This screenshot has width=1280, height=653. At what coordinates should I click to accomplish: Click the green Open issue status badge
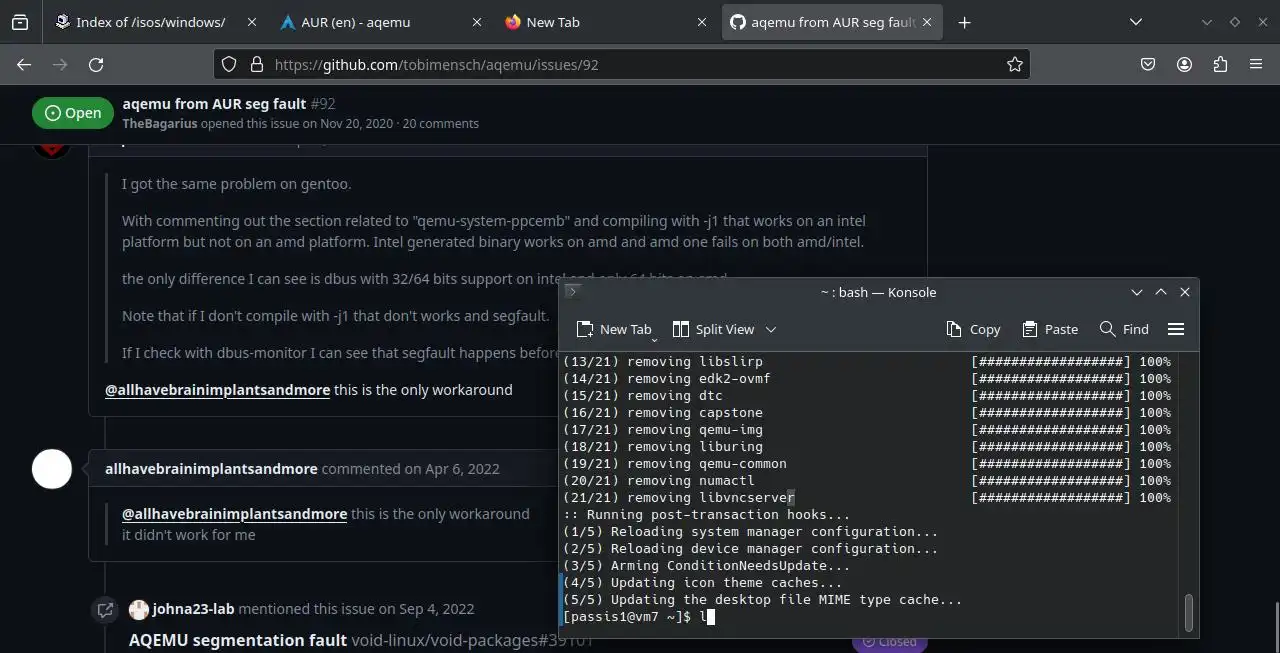[73, 113]
